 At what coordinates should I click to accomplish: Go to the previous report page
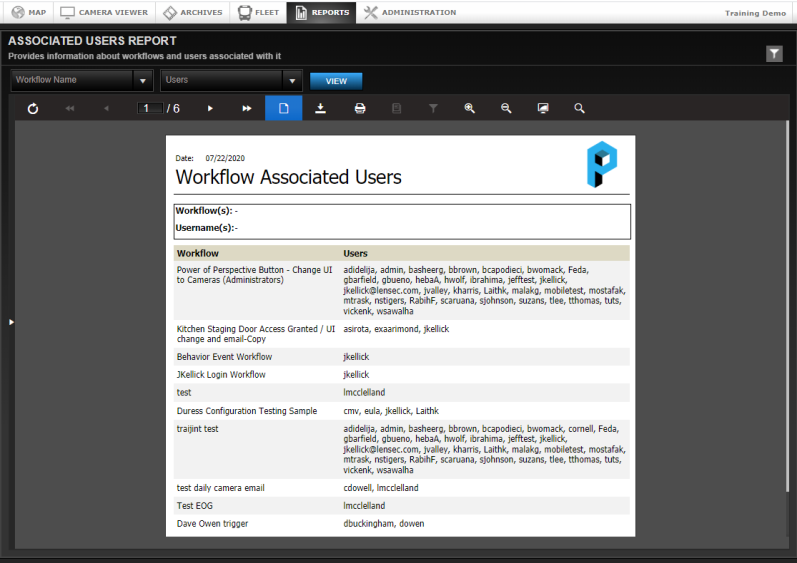[106, 108]
